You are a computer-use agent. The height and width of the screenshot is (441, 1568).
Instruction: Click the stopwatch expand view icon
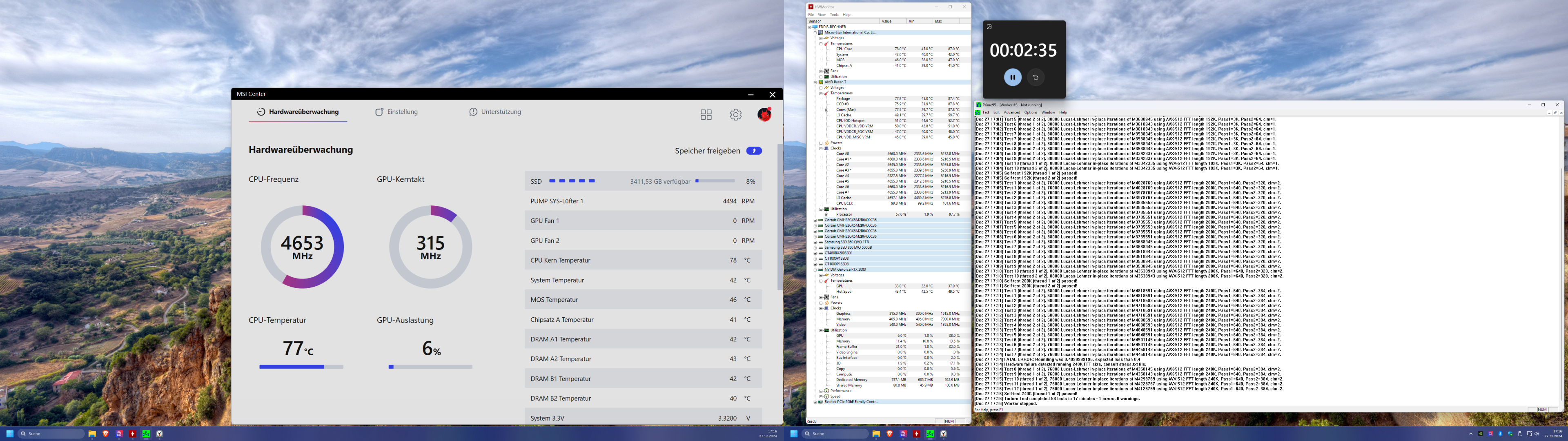(989, 27)
